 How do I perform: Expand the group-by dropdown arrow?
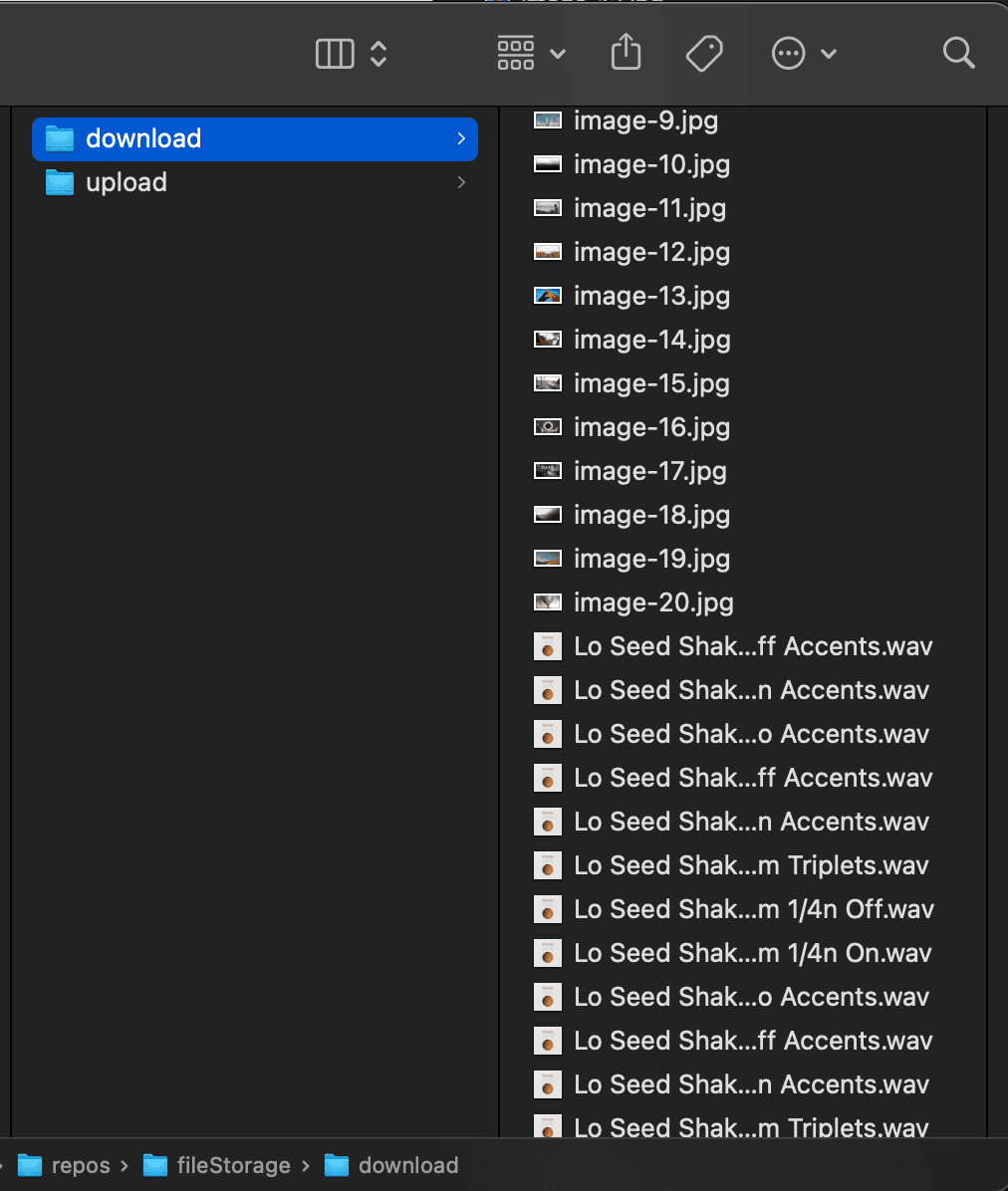tap(558, 54)
